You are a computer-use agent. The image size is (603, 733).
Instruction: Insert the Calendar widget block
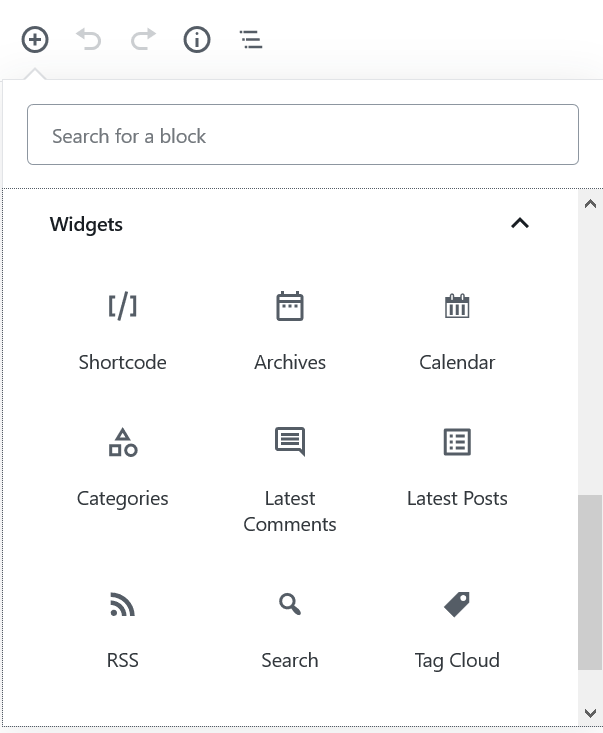(457, 331)
